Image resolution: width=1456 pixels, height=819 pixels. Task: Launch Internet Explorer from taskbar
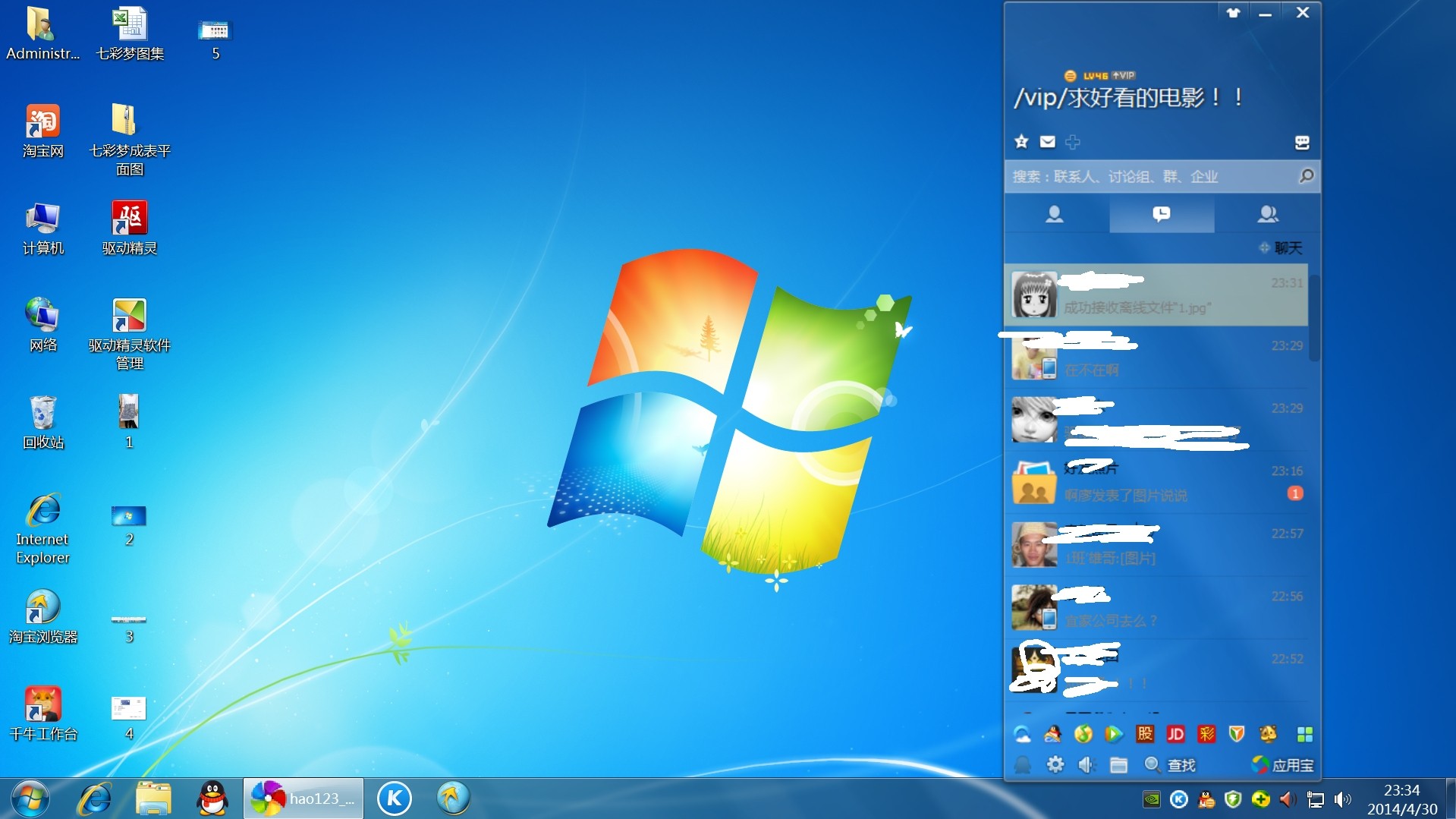96,799
